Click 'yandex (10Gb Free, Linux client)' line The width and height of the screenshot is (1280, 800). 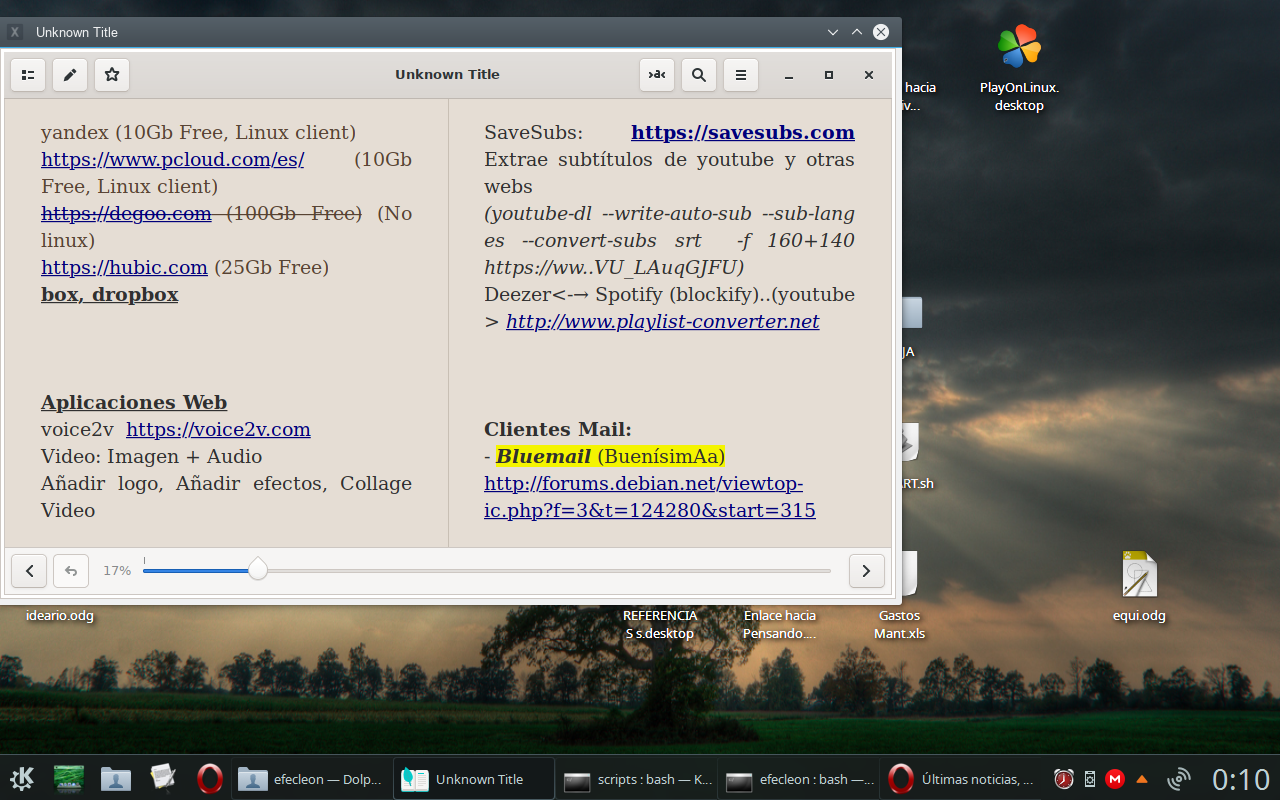tap(198, 132)
